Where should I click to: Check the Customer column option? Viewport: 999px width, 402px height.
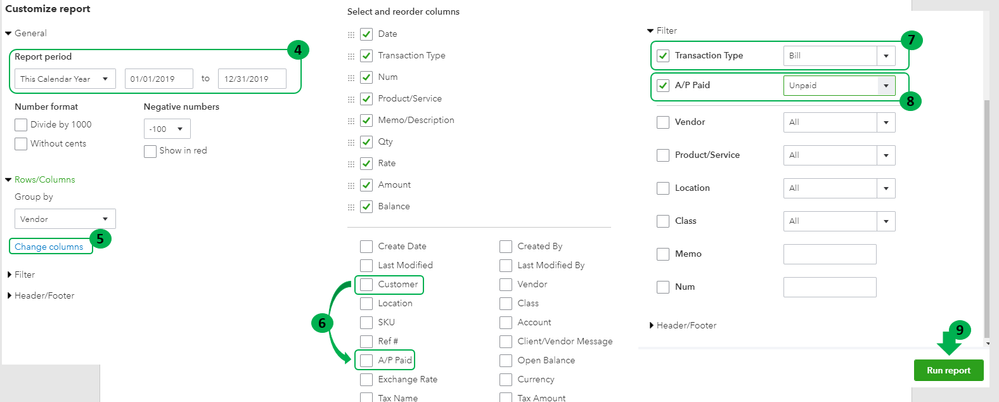(x=367, y=285)
